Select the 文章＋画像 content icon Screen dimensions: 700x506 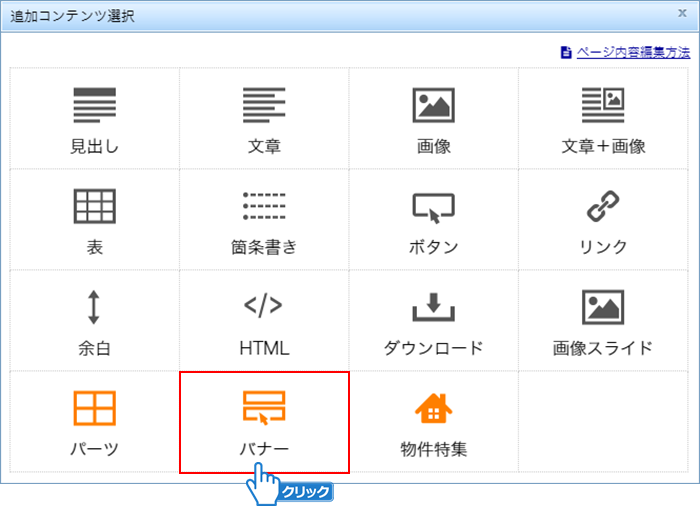(x=603, y=105)
